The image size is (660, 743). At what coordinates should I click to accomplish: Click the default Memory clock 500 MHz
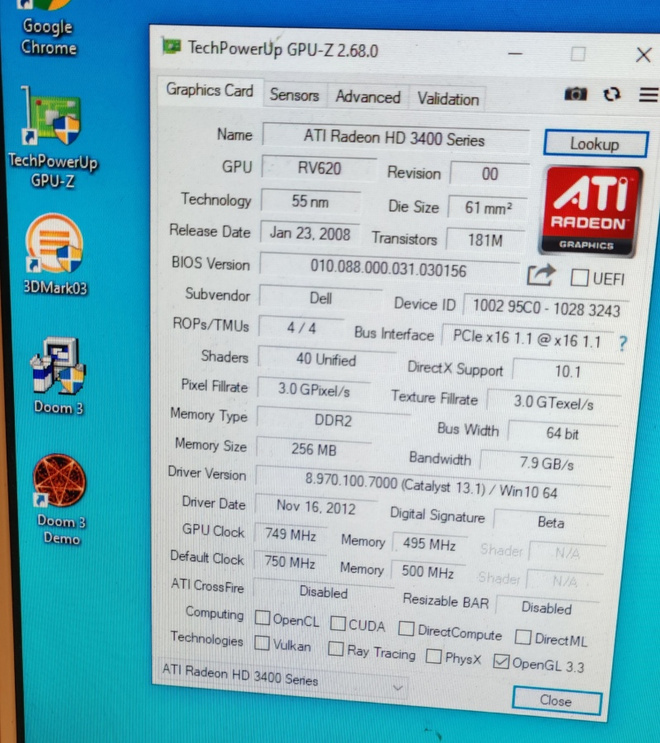tap(428, 572)
